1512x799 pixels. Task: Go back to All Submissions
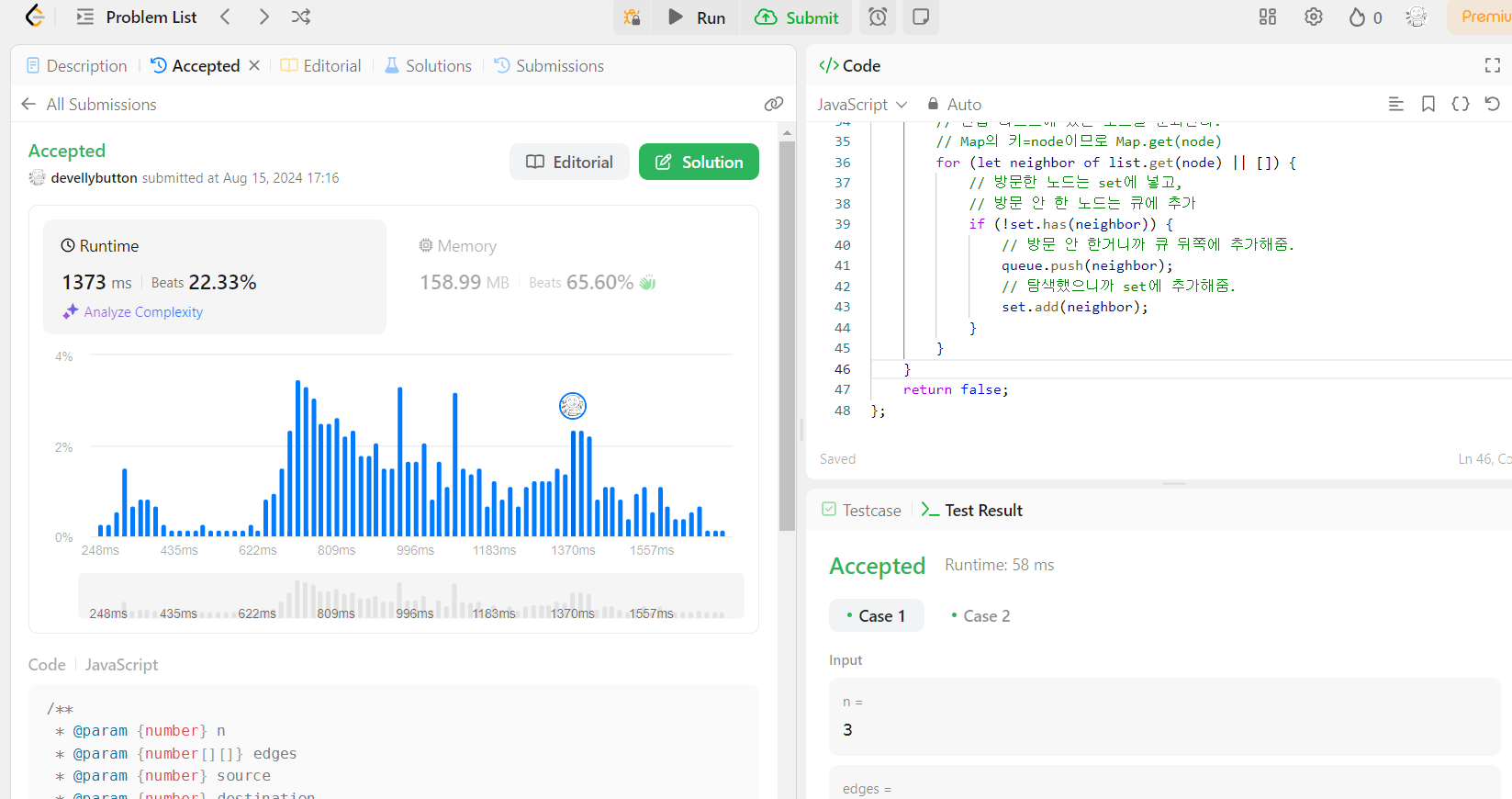[x=89, y=105]
